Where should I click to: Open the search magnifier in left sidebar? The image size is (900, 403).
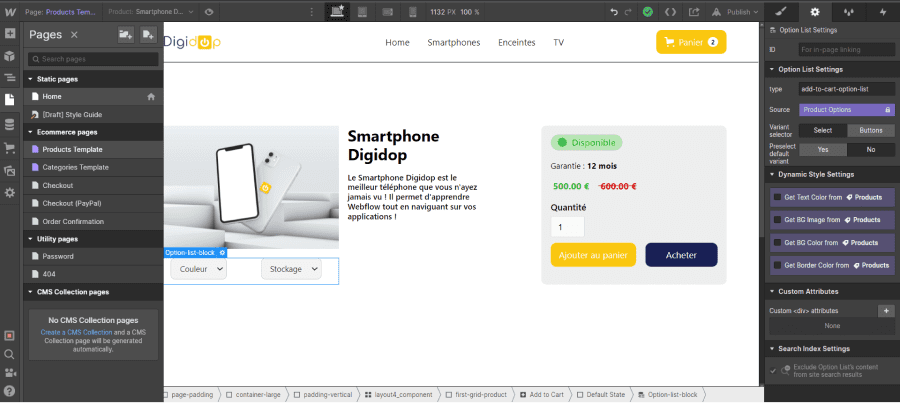click(x=9, y=354)
